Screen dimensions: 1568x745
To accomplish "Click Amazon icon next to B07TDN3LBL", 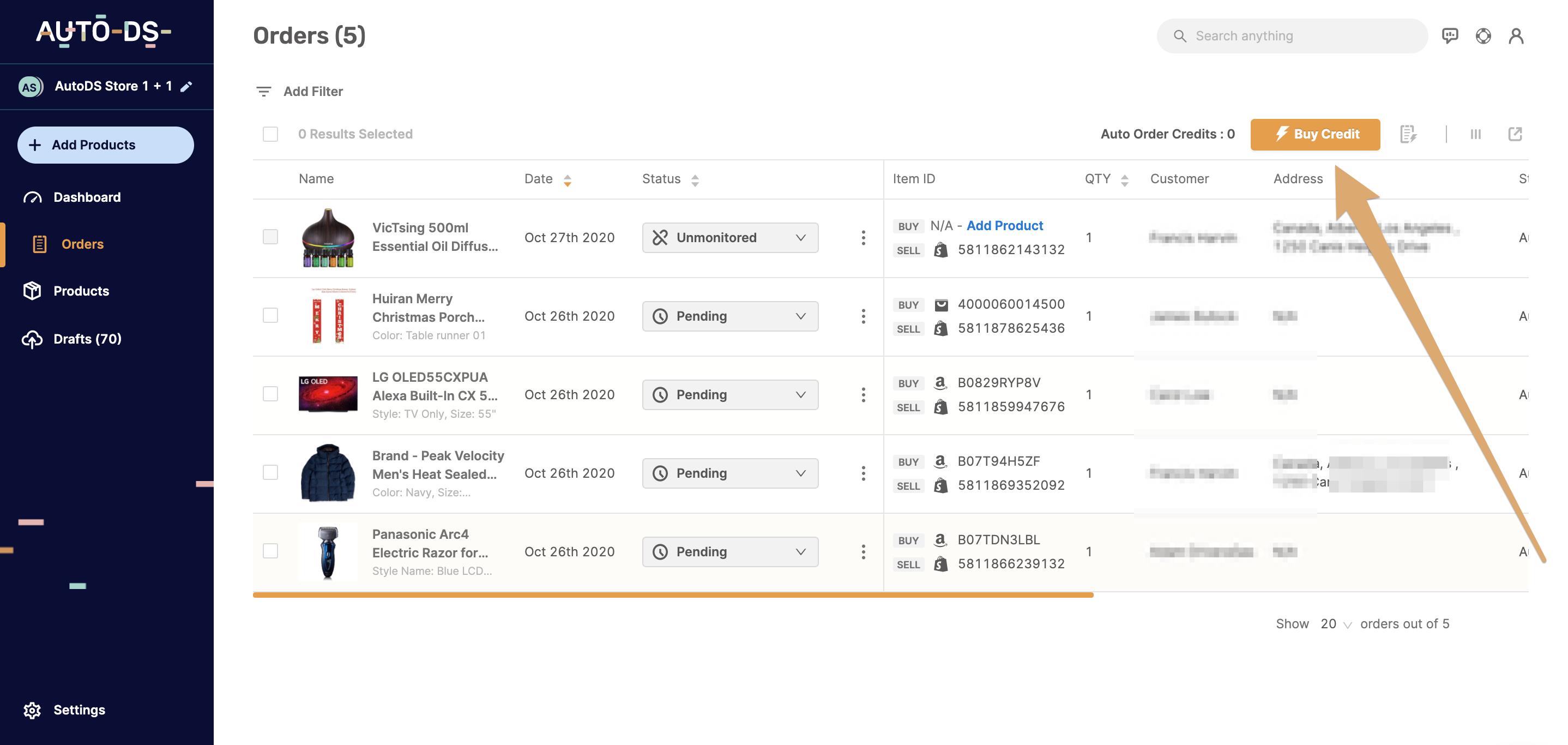I will pyautogui.click(x=940, y=540).
